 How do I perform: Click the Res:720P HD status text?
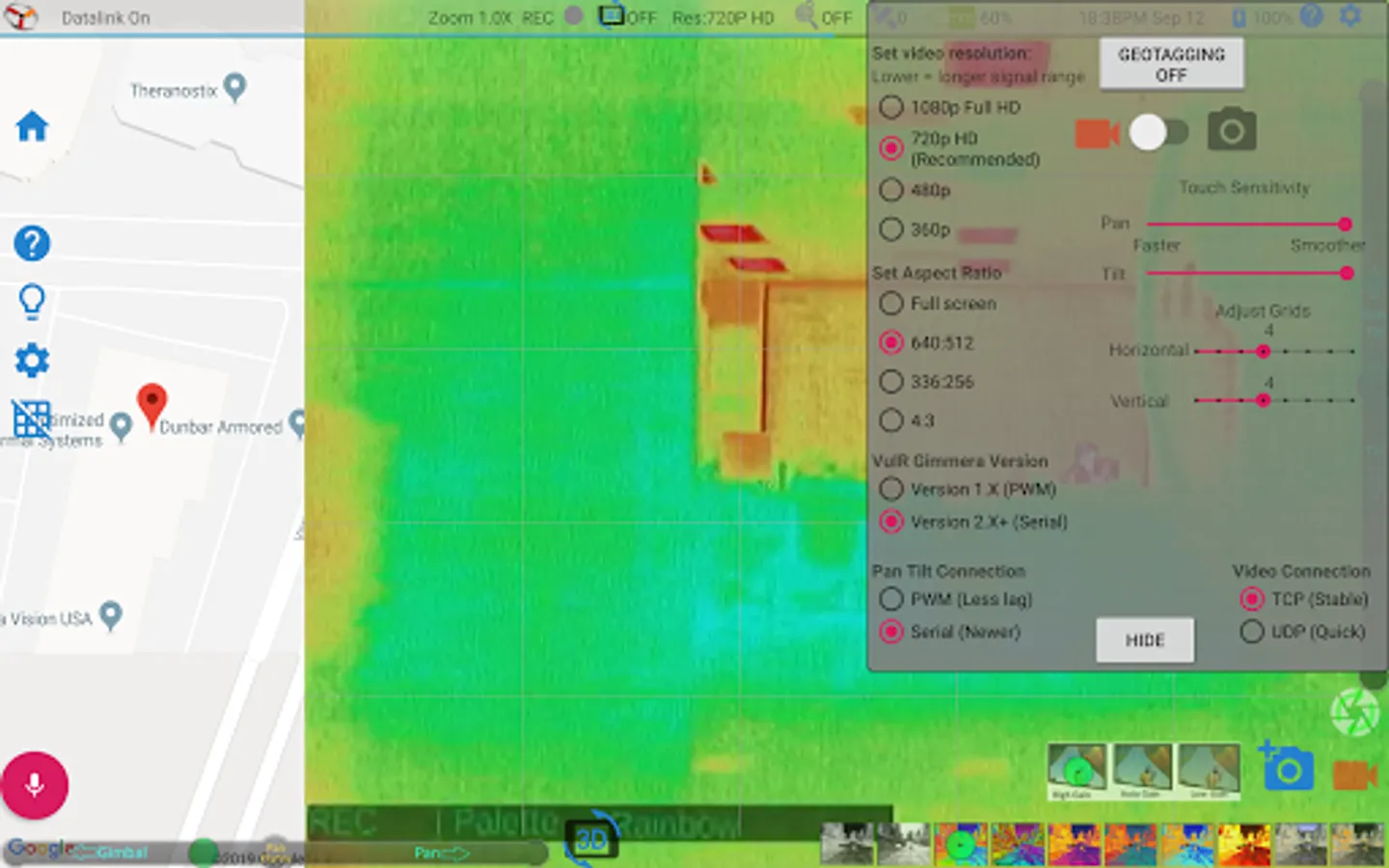[723, 17]
